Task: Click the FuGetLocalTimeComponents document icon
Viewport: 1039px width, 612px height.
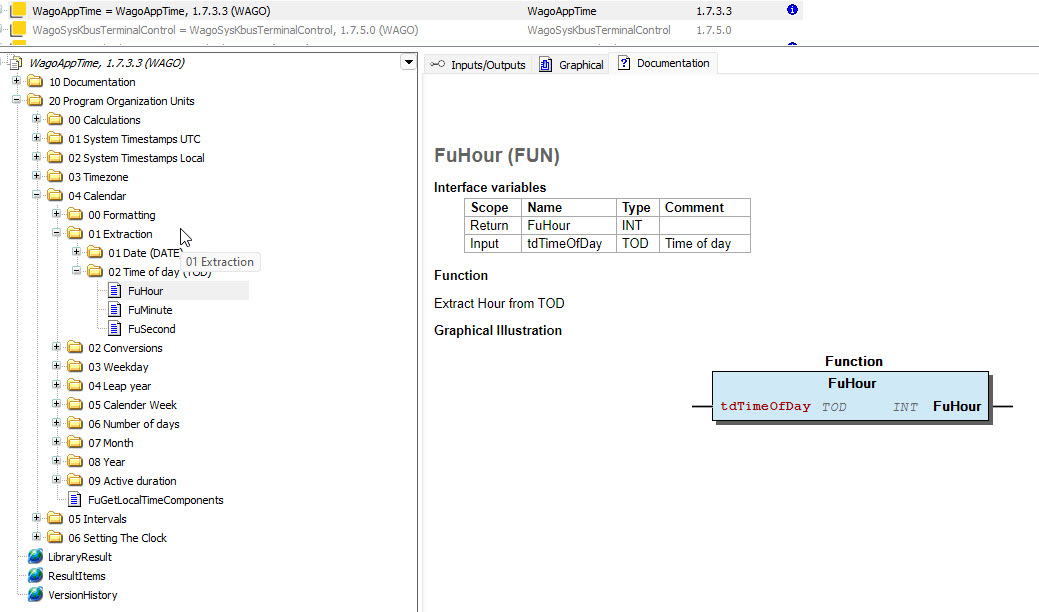Action: (x=75, y=500)
